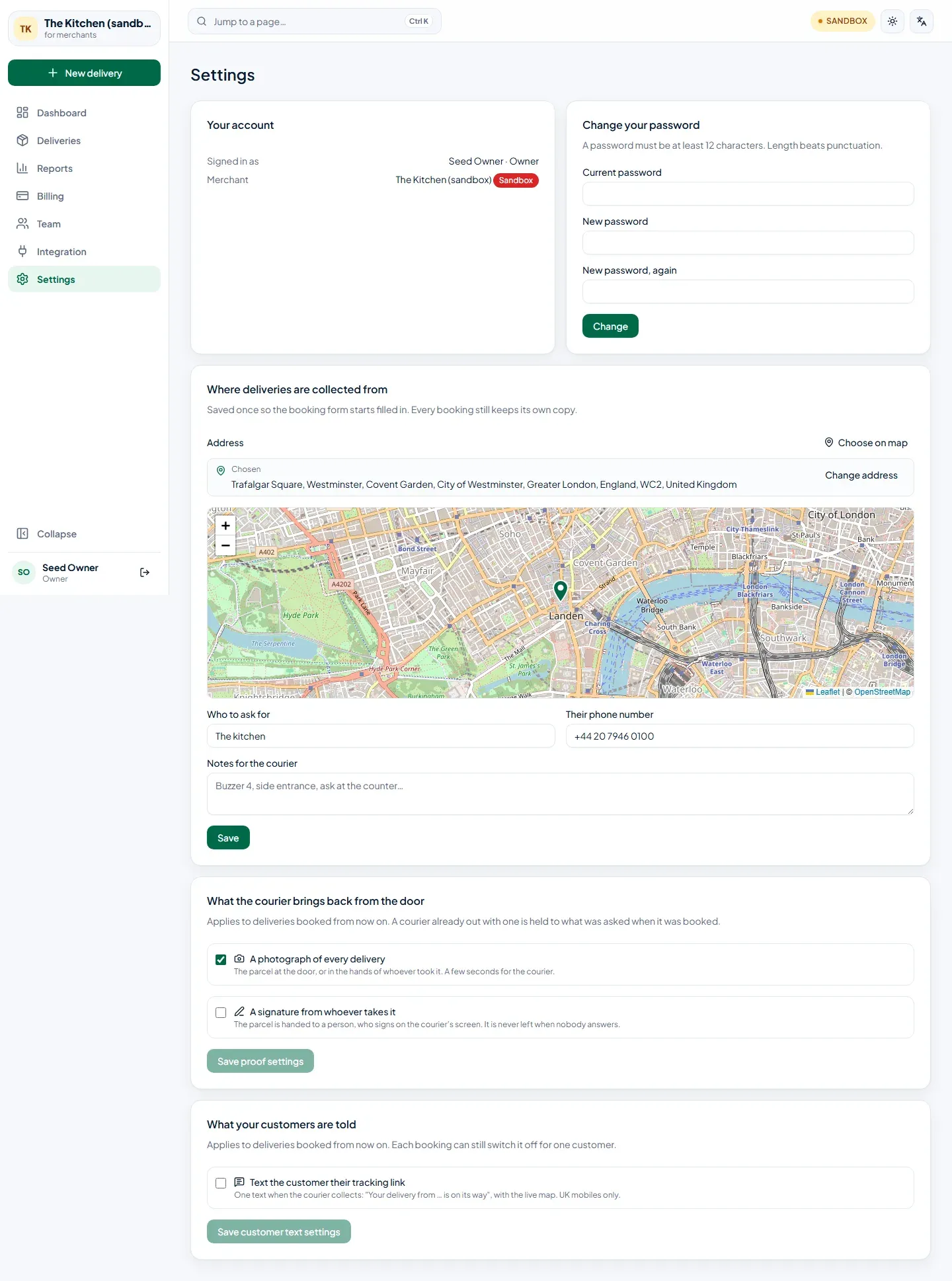Click Notes for the courier textarea
The image size is (952, 1281).
tap(560, 794)
